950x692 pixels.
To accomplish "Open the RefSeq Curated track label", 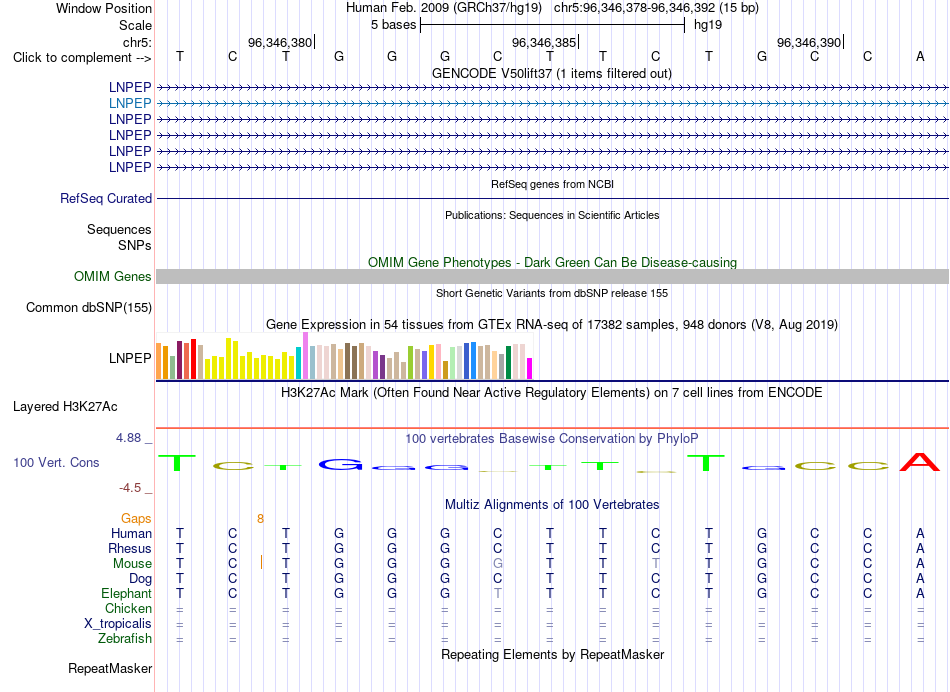I will (106, 199).
